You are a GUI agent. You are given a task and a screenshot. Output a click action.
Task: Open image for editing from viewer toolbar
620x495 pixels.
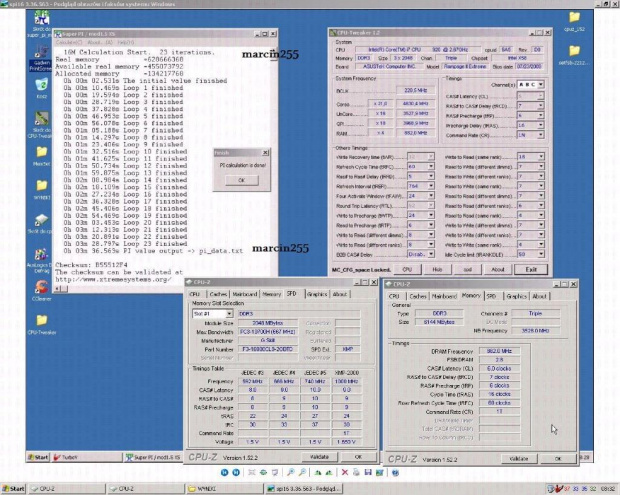coord(380,472)
